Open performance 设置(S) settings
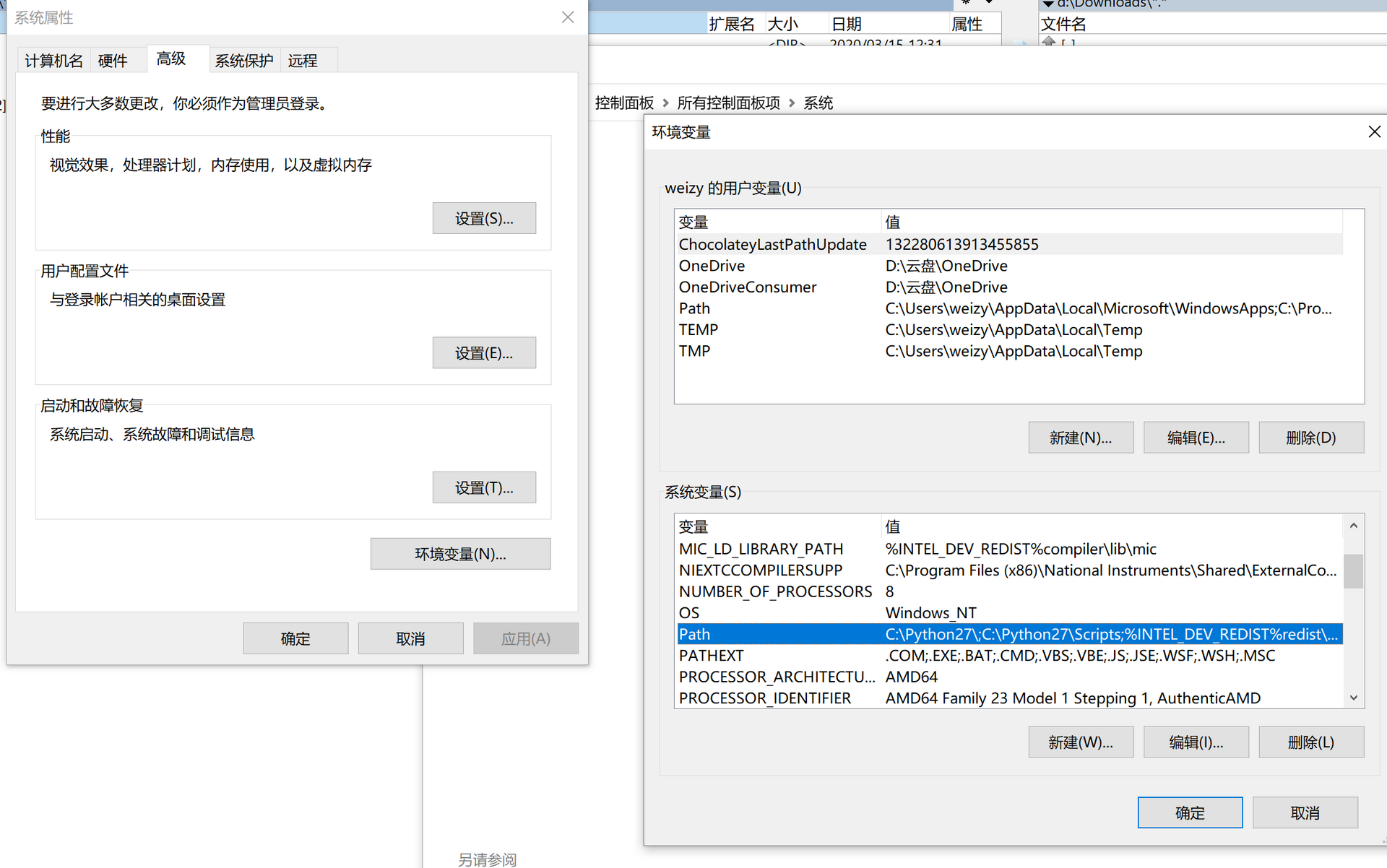This screenshot has height=868, width=1387. click(484, 218)
